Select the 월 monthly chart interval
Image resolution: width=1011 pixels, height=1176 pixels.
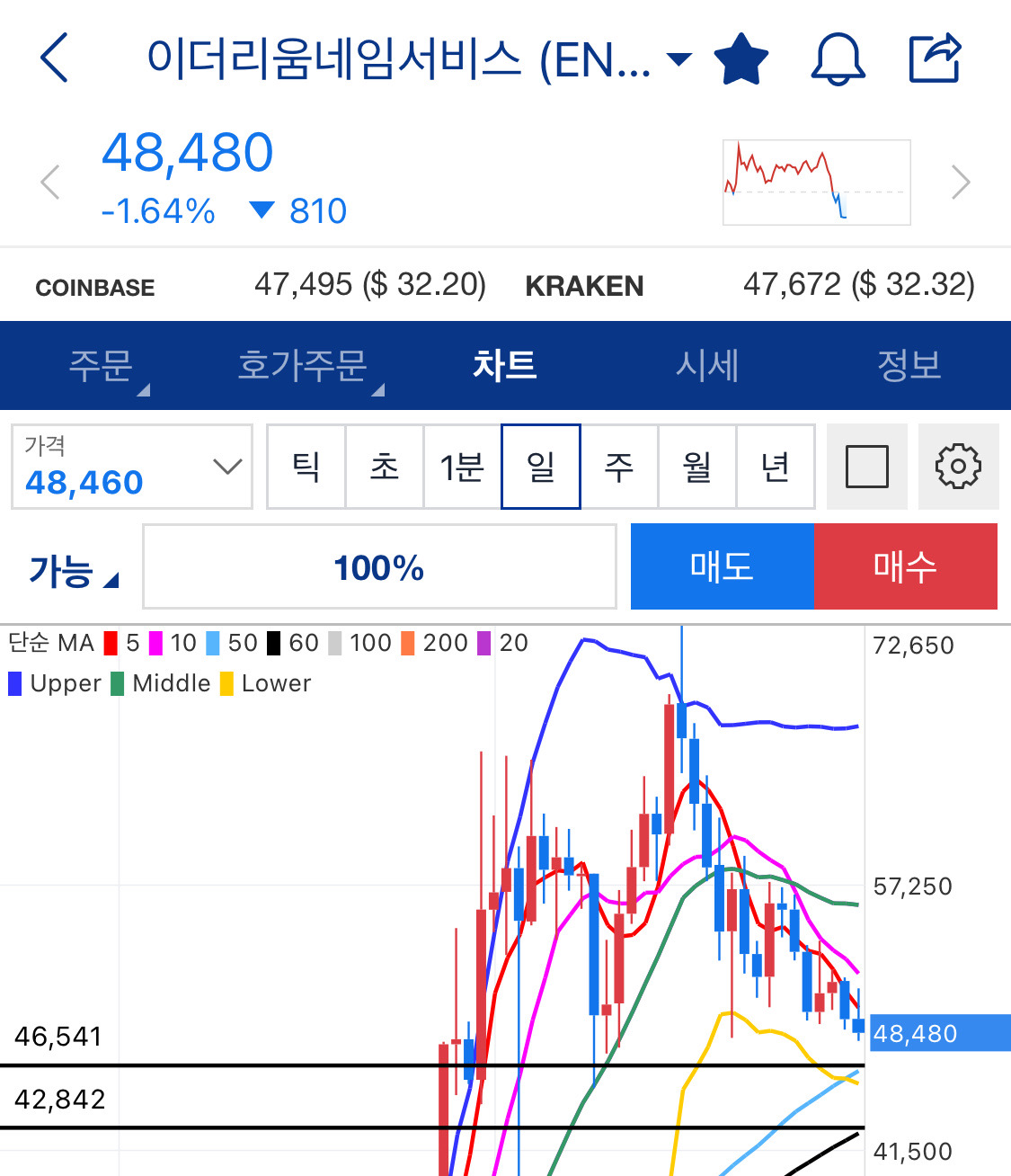point(697,467)
